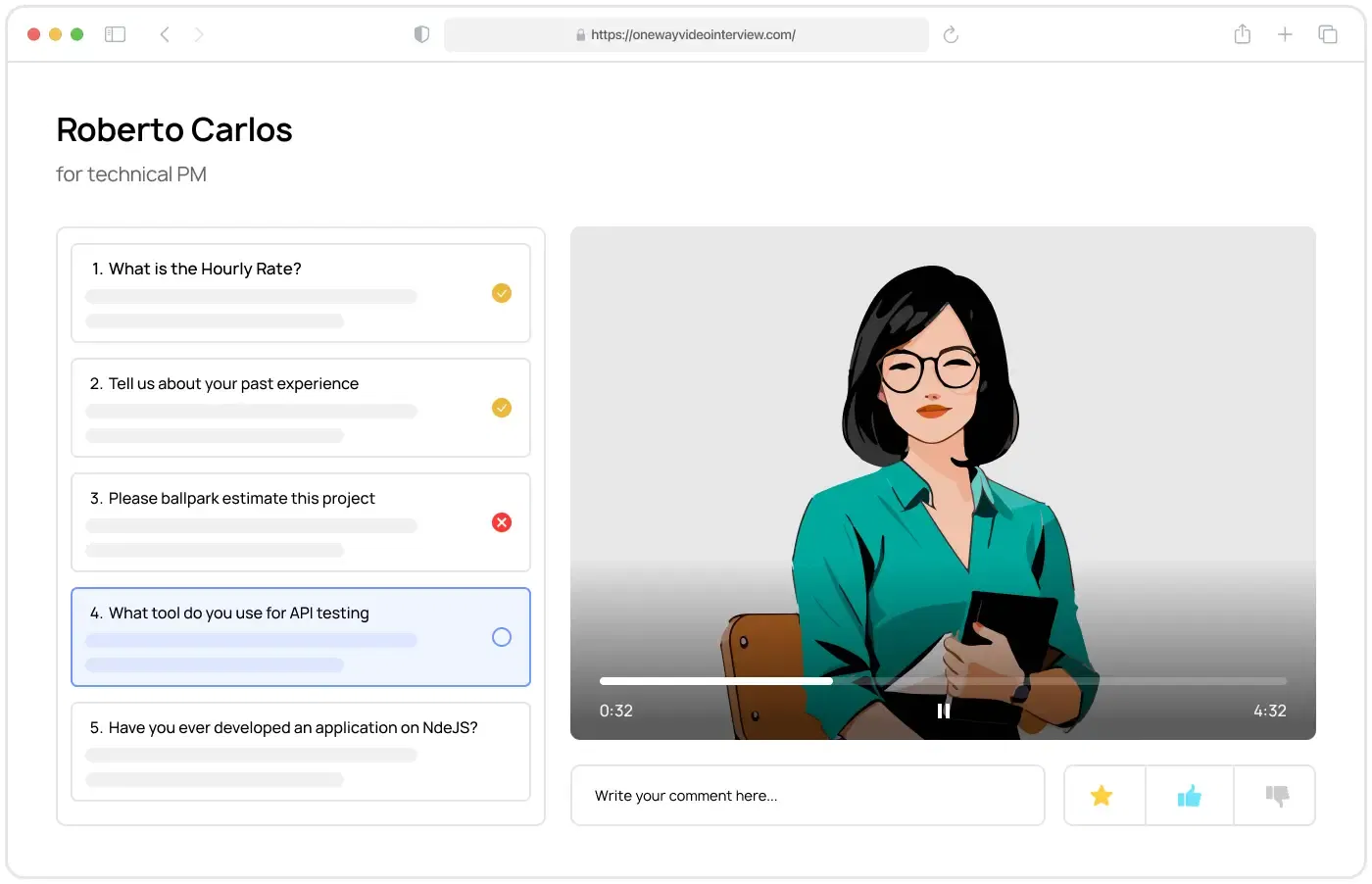Screen dimensions: 1372x884
Task: Click the privacy shield icon near the address bar
Action: click(x=420, y=33)
